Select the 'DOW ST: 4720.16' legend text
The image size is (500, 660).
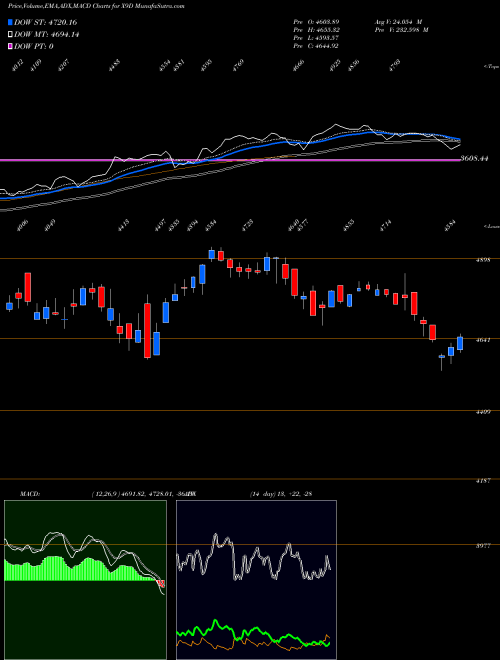[45, 23]
